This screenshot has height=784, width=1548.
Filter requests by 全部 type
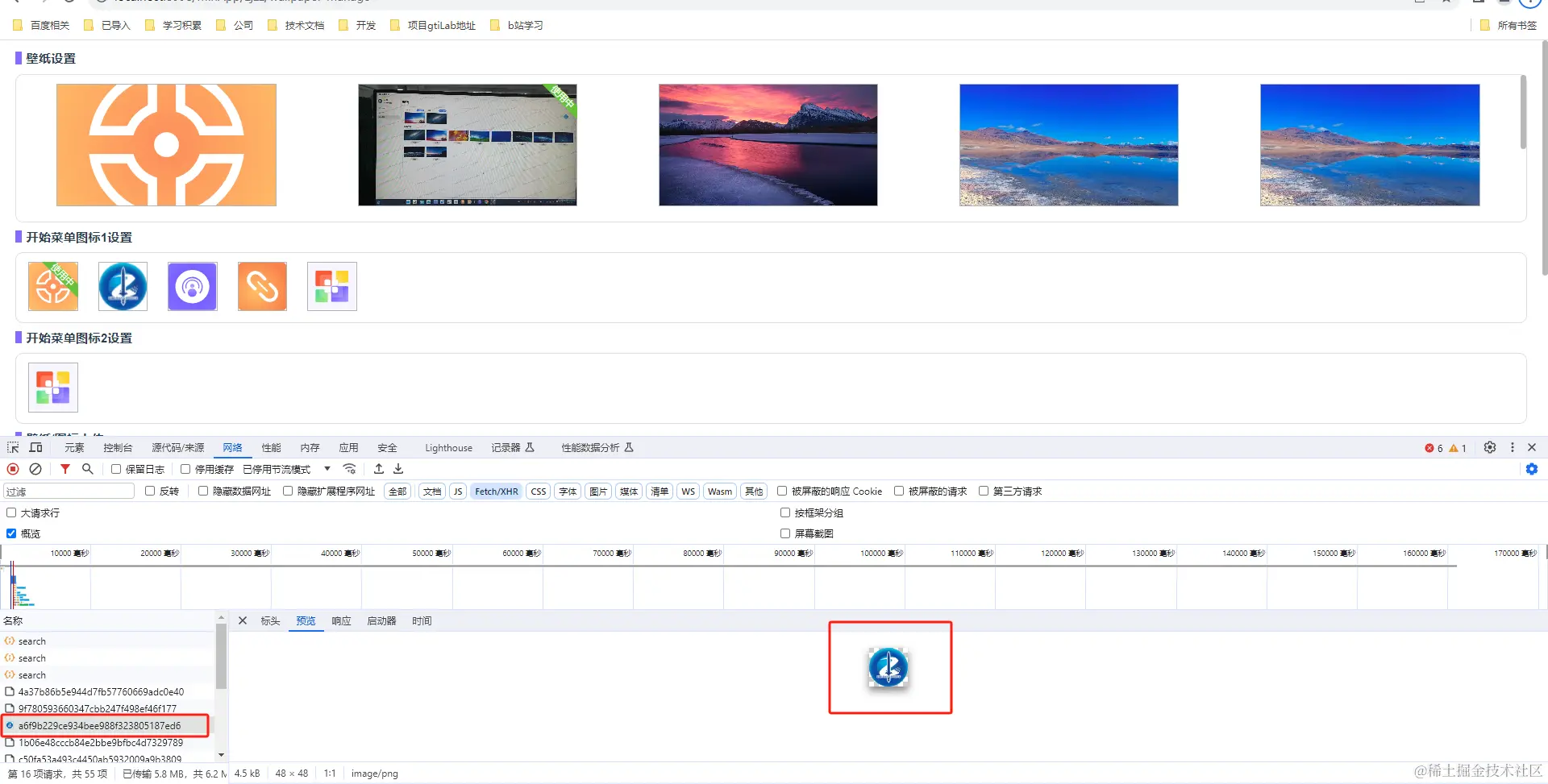click(398, 492)
